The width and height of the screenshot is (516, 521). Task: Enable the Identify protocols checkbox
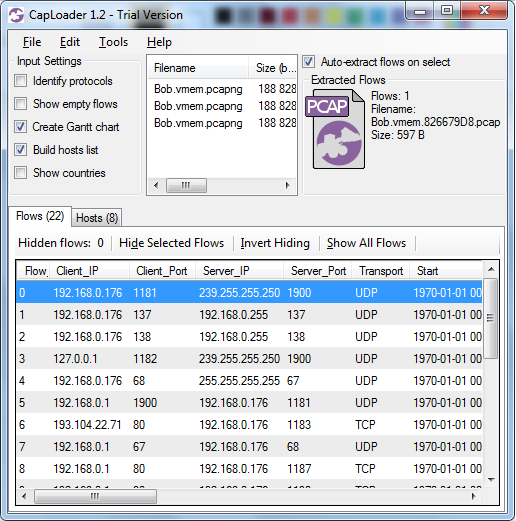(21, 81)
